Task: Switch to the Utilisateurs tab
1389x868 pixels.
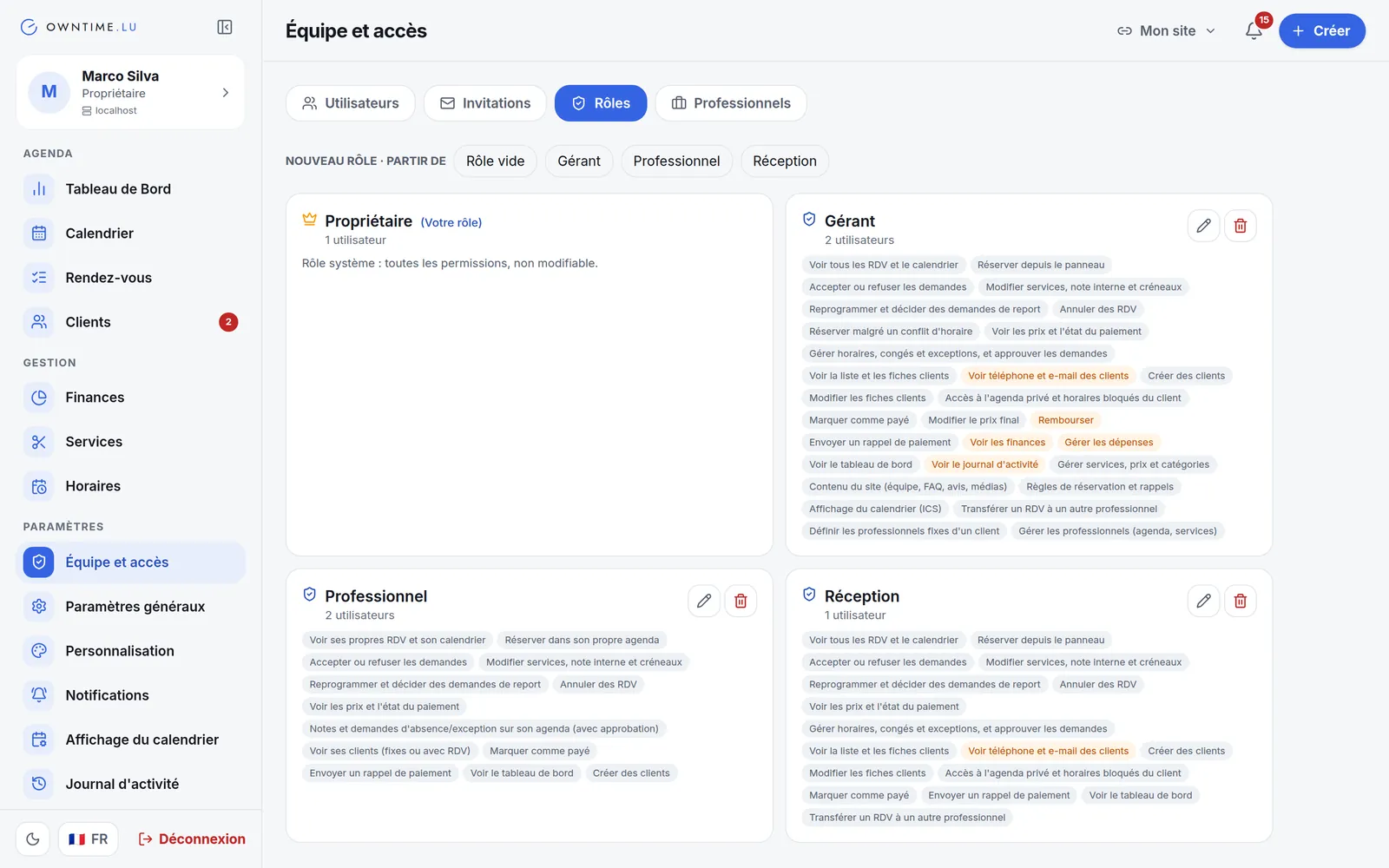Action: (351, 103)
